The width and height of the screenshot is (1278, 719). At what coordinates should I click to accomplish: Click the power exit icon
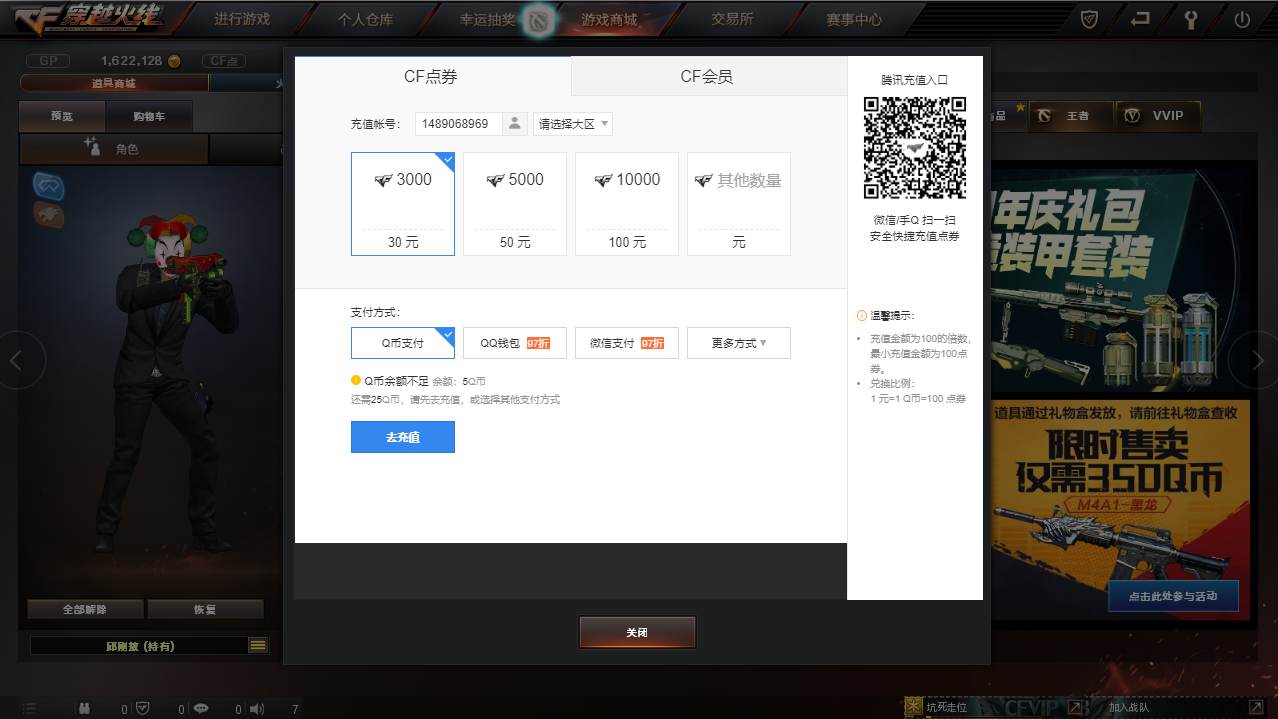coord(1242,18)
